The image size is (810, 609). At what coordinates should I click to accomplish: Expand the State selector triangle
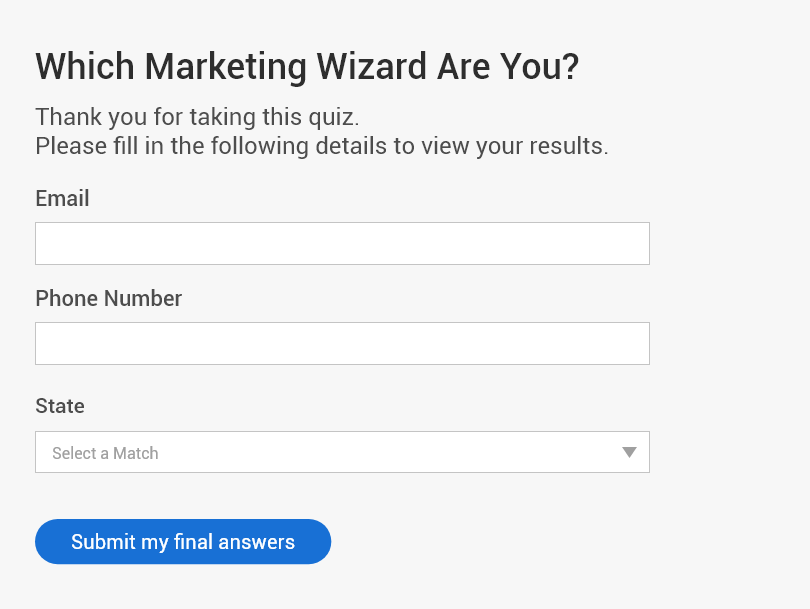[x=629, y=452]
